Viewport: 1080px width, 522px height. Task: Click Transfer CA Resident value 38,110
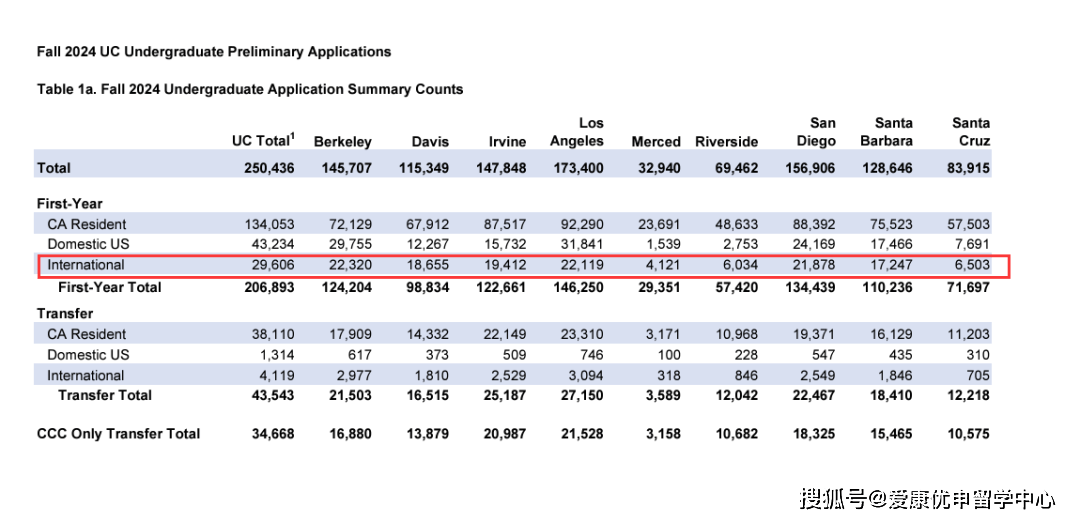pyautogui.click(x=273, y=334)
